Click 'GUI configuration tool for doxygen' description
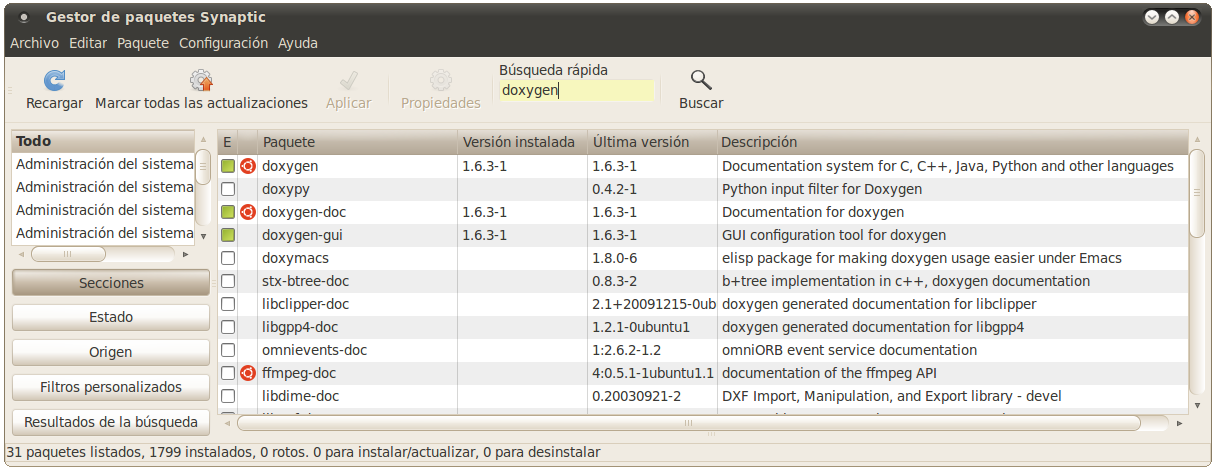 click(x=834, y=235)
